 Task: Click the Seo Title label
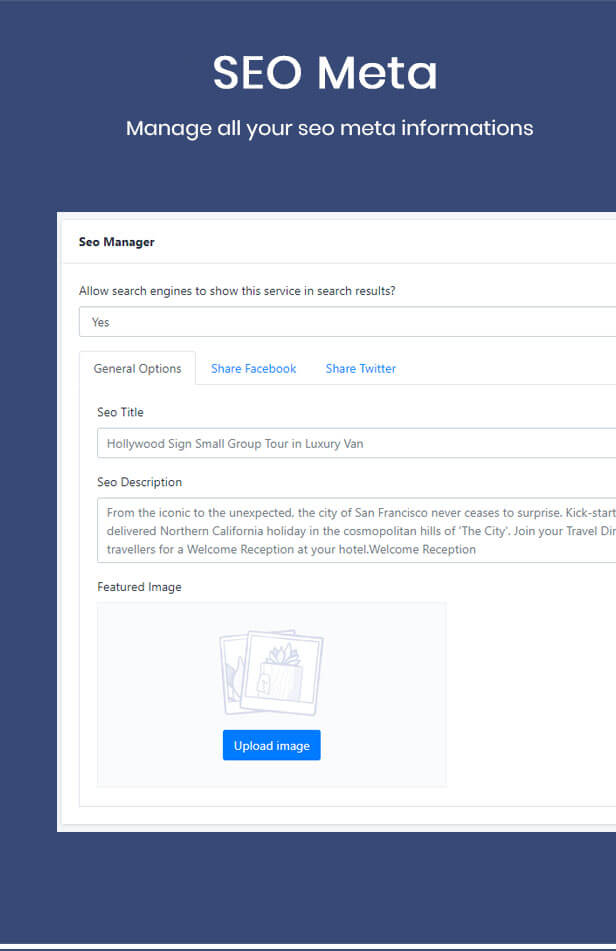(120, 412)
